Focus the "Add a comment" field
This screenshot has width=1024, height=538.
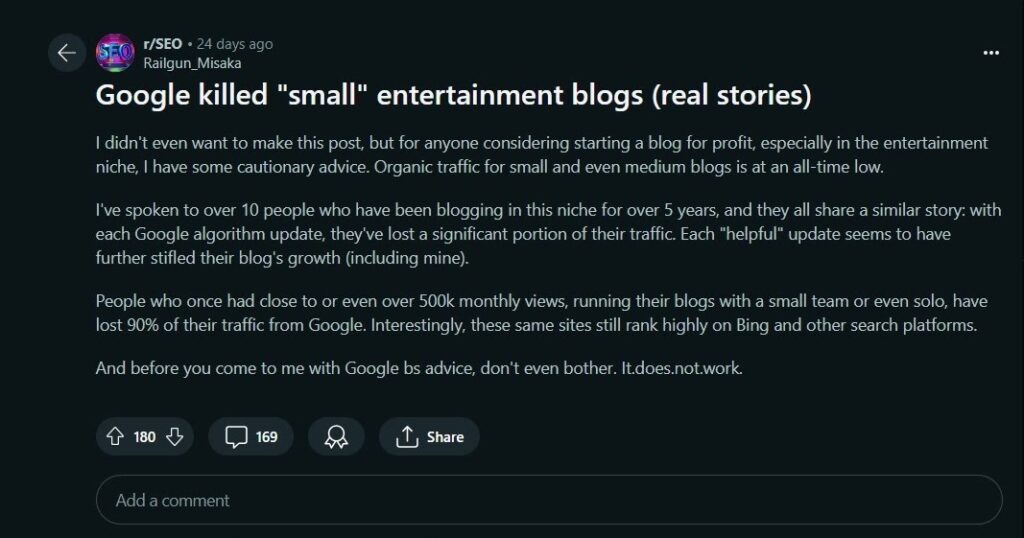[549, 500]
